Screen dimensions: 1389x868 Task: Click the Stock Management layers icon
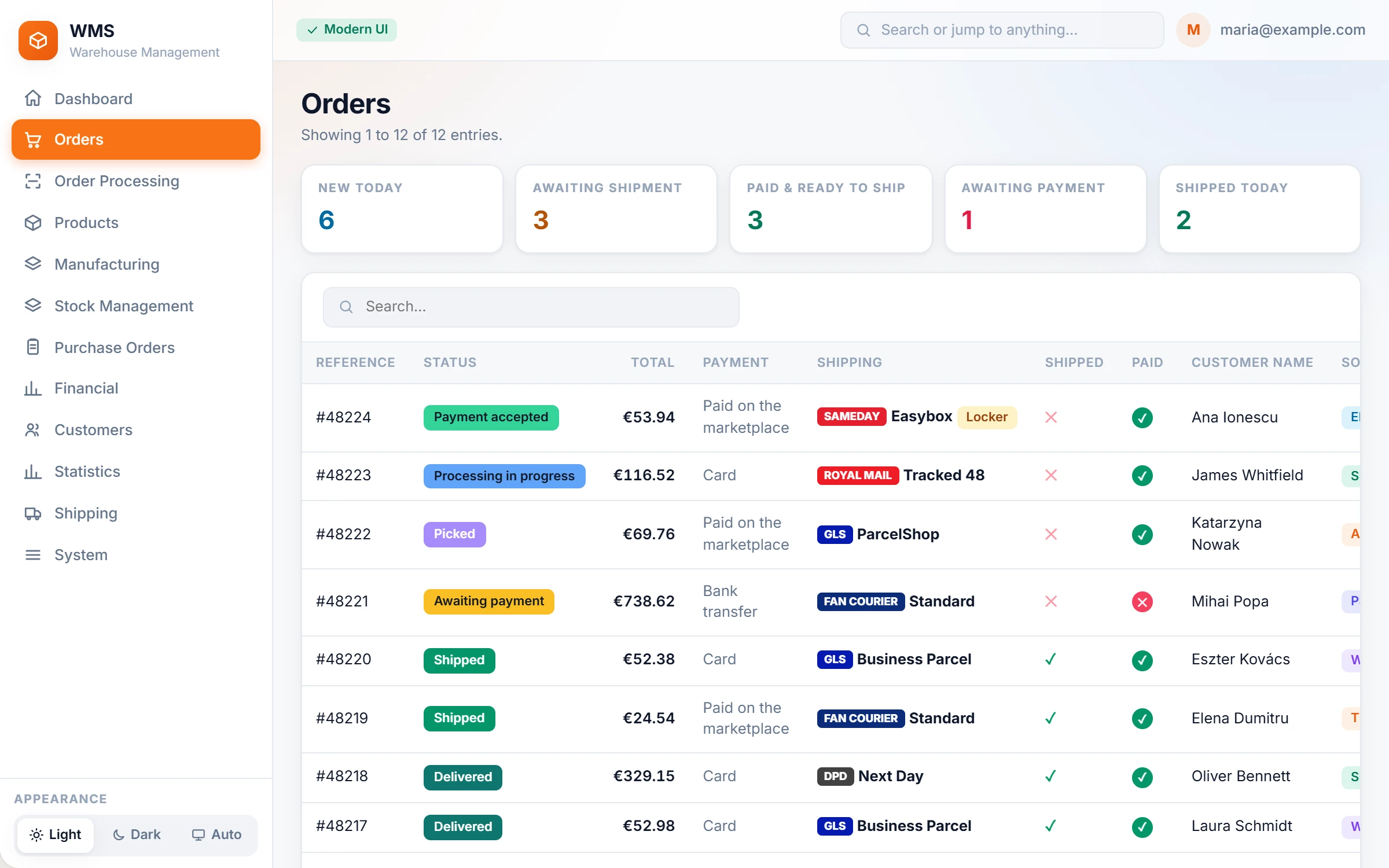[33, 306]
